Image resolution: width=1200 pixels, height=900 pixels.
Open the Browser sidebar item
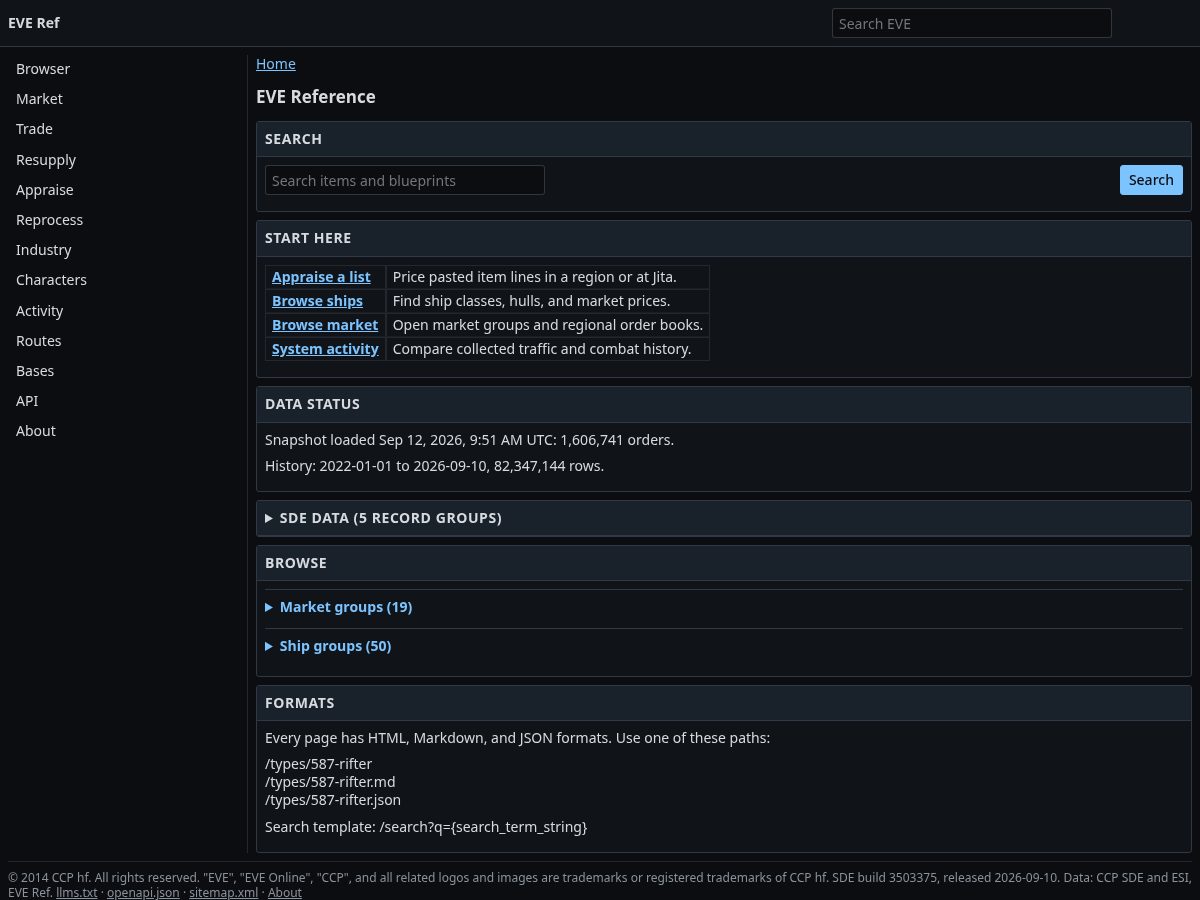[x=43, y=69]
